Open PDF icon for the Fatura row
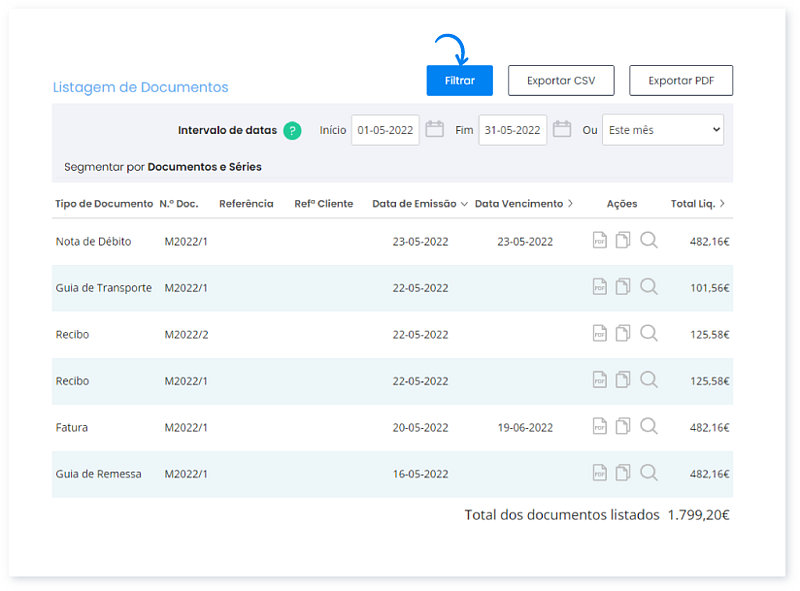Image resolution: width=800 pixels, height=591 pixels. 600,426
